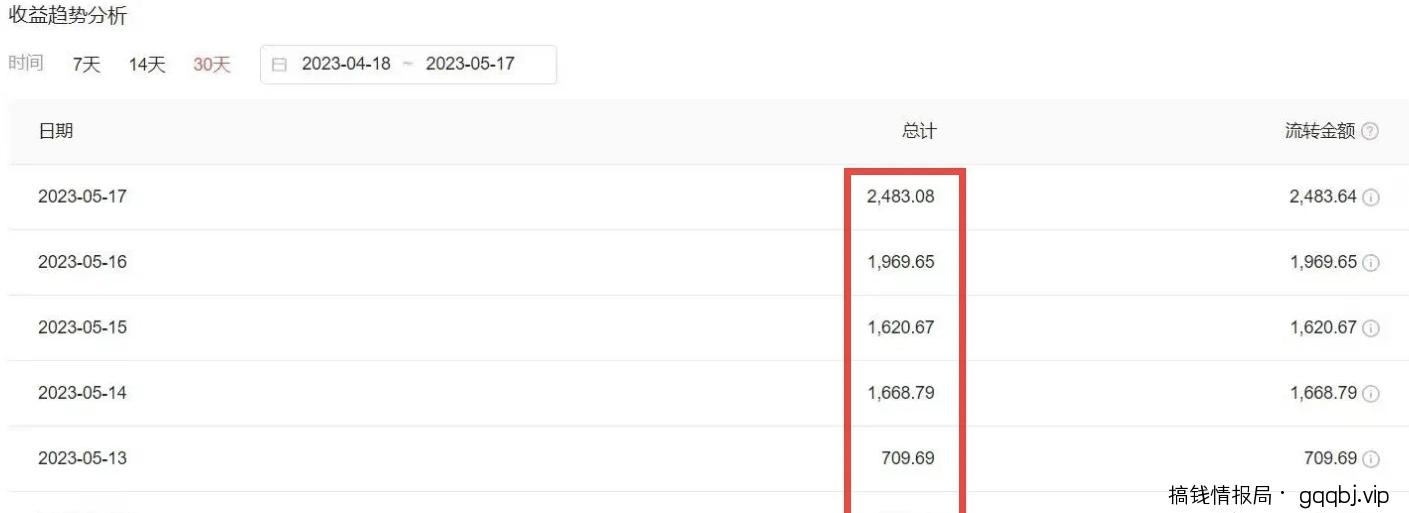Image resolution: width=1409 pixels, height=513 pixels.
Task: Click info icon in 2023-05-15 row
Action: pyautogui.click(x=1371, y=328)
